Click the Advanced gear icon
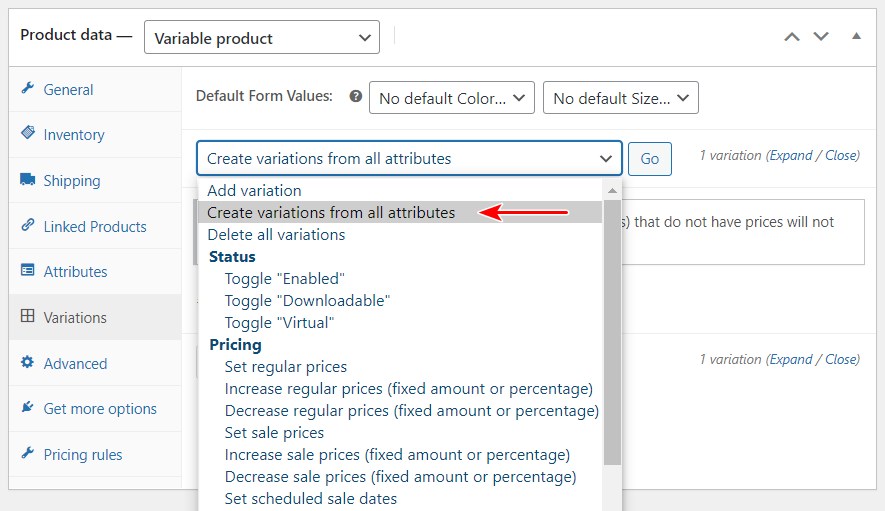This screenshot has width=885, height=511. pyautogui.click(x=28, y=362)
